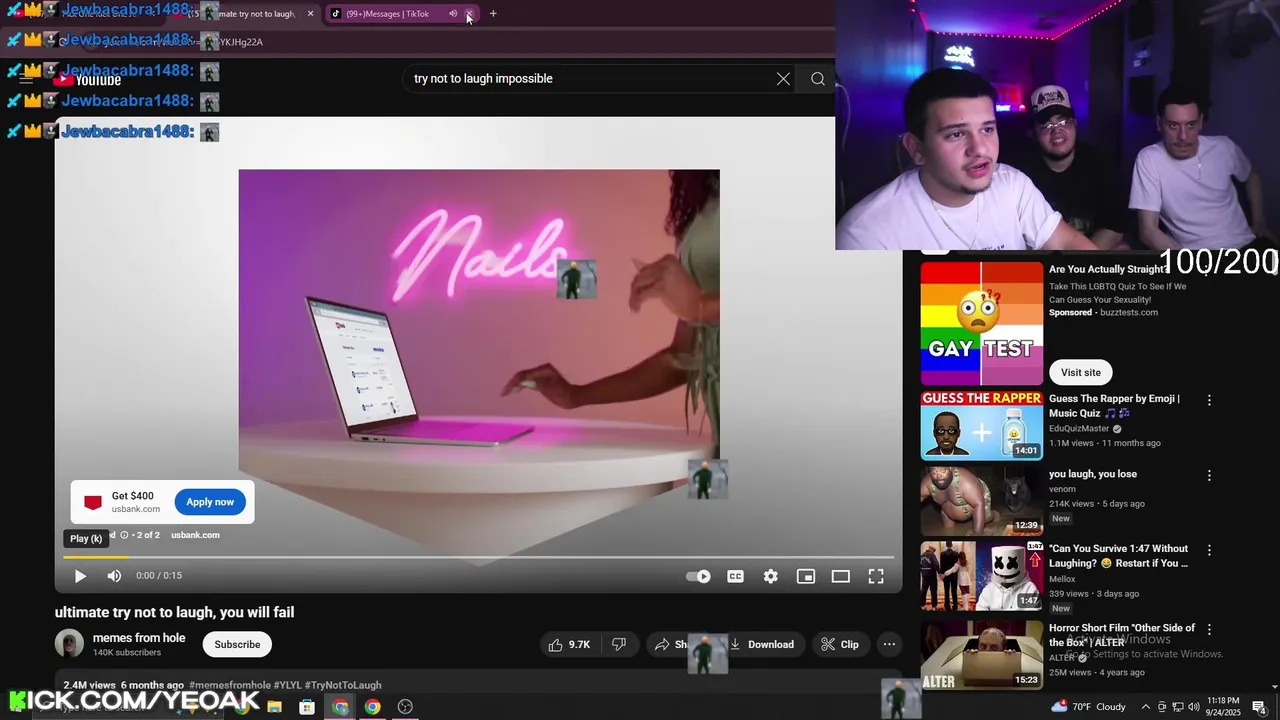Viewport: 1280px width, 720px height.
Task: Open more actions menu below the video
Action: coord(889,645)
